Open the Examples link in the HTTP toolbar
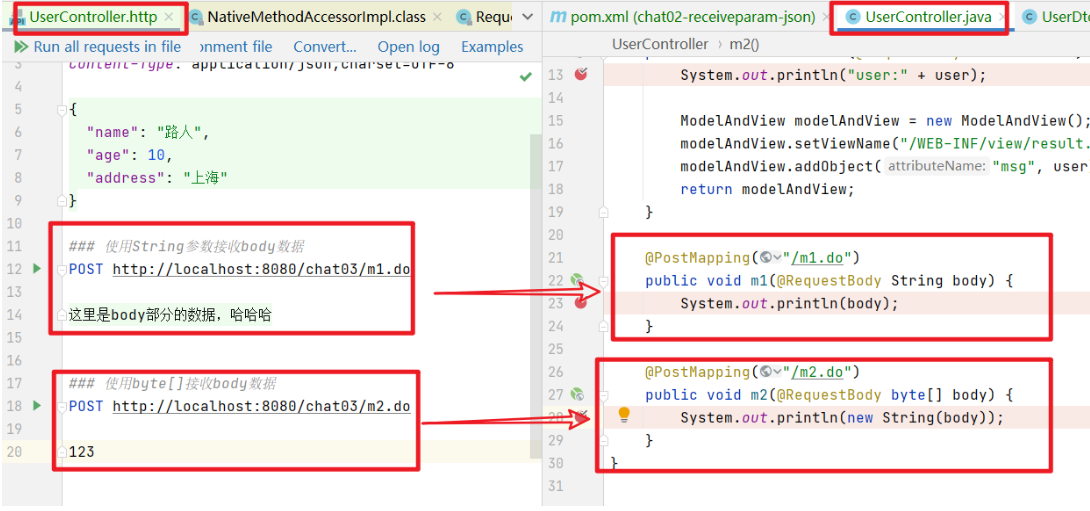Image resolution: width=1090 pixels, height=511 pixels. tap(492, 47)
